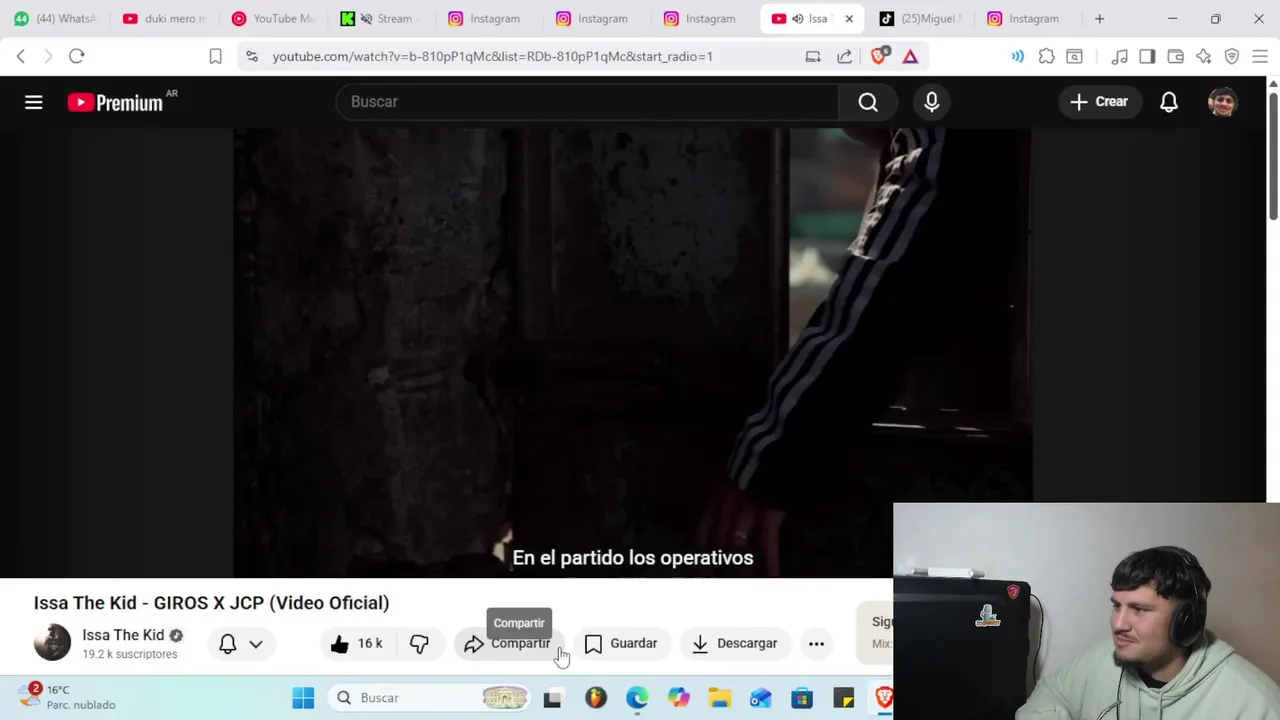Click the browser address bar URL
This screenshot has height=720, width=1280.
pos(492,56)
